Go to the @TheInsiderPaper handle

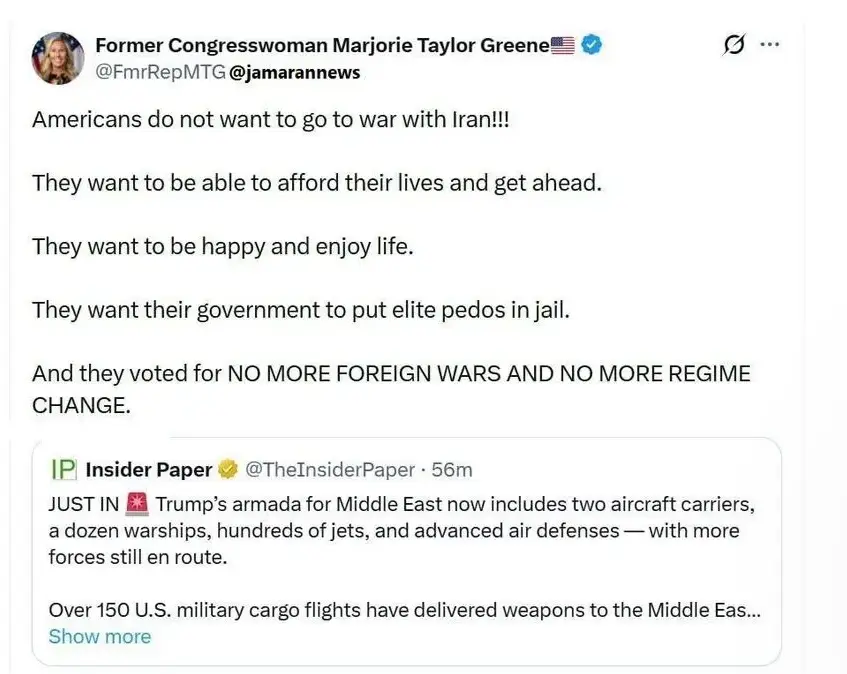[329, 469]
